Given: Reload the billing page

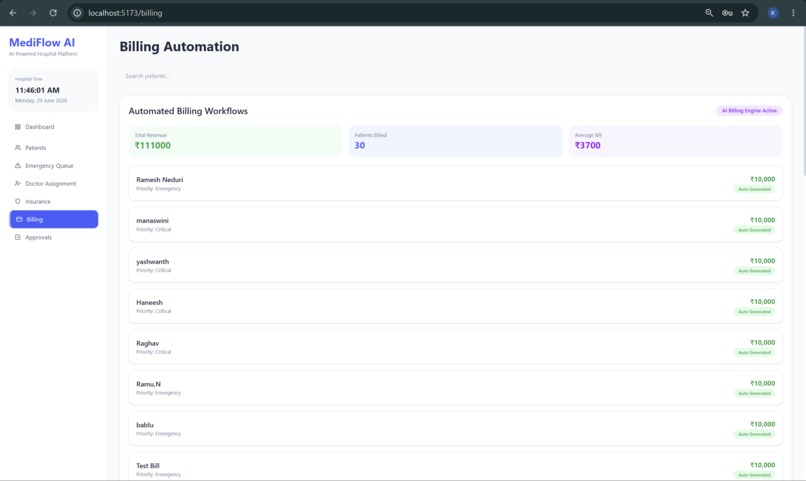Looking at the screenshot, I should click(x=53, y=13).
